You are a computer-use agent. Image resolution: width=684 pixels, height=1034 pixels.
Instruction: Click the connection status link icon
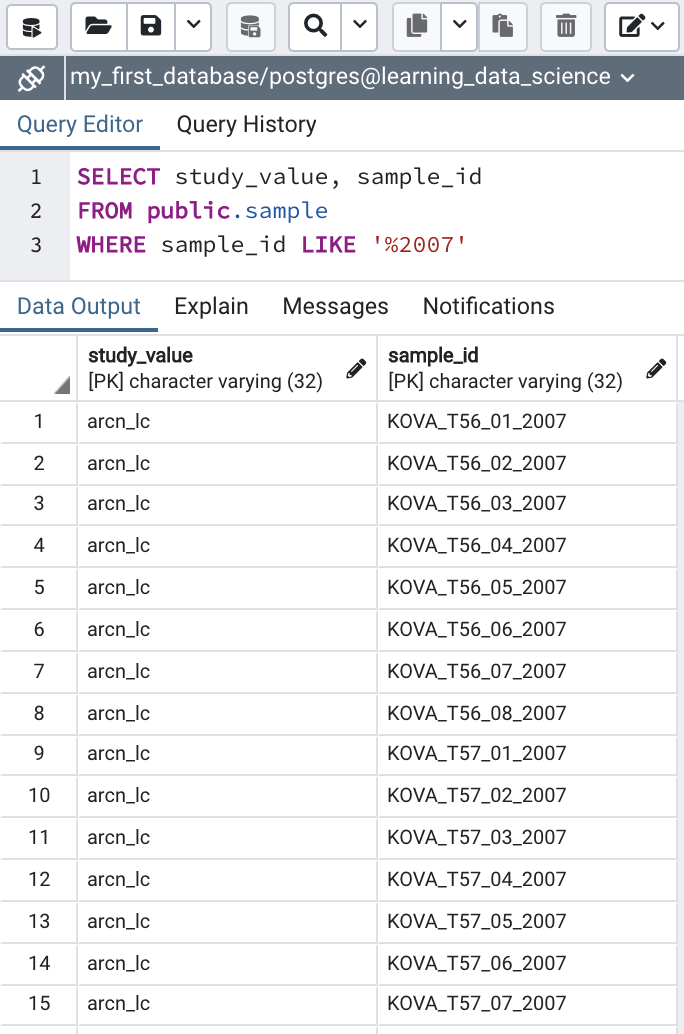[x=32, y=77]
